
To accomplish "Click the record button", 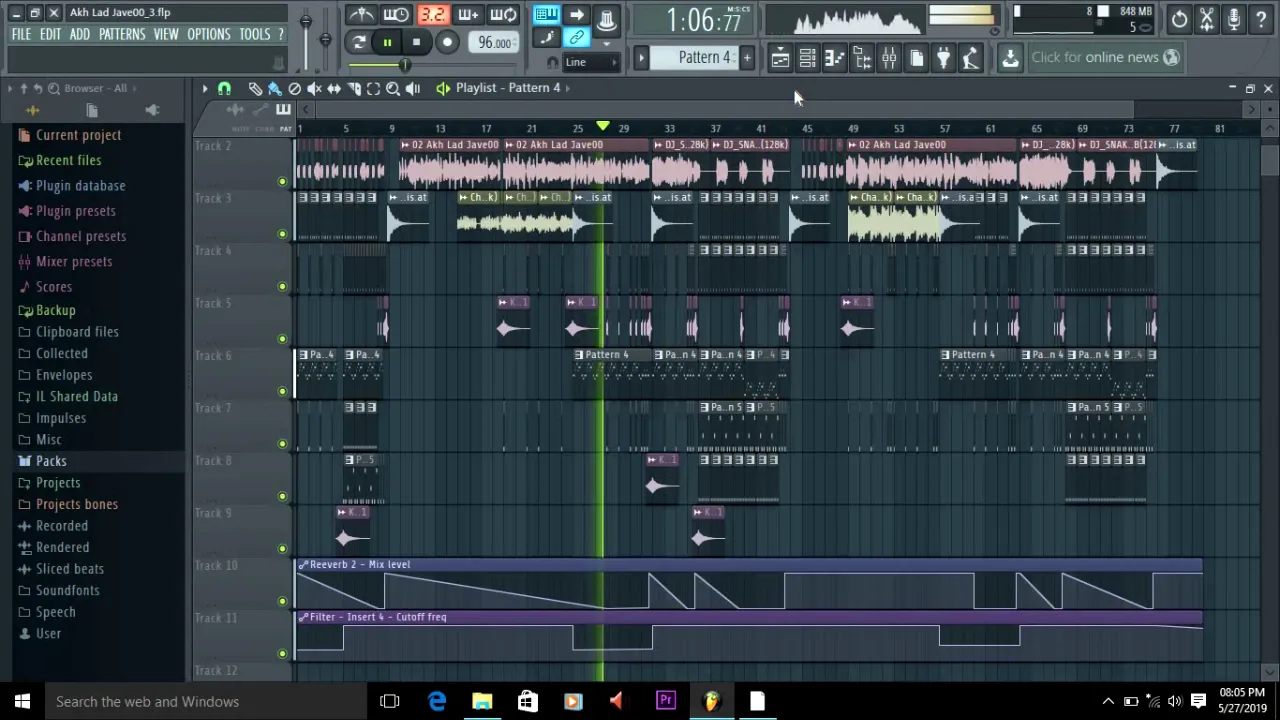I will [447, 42].
